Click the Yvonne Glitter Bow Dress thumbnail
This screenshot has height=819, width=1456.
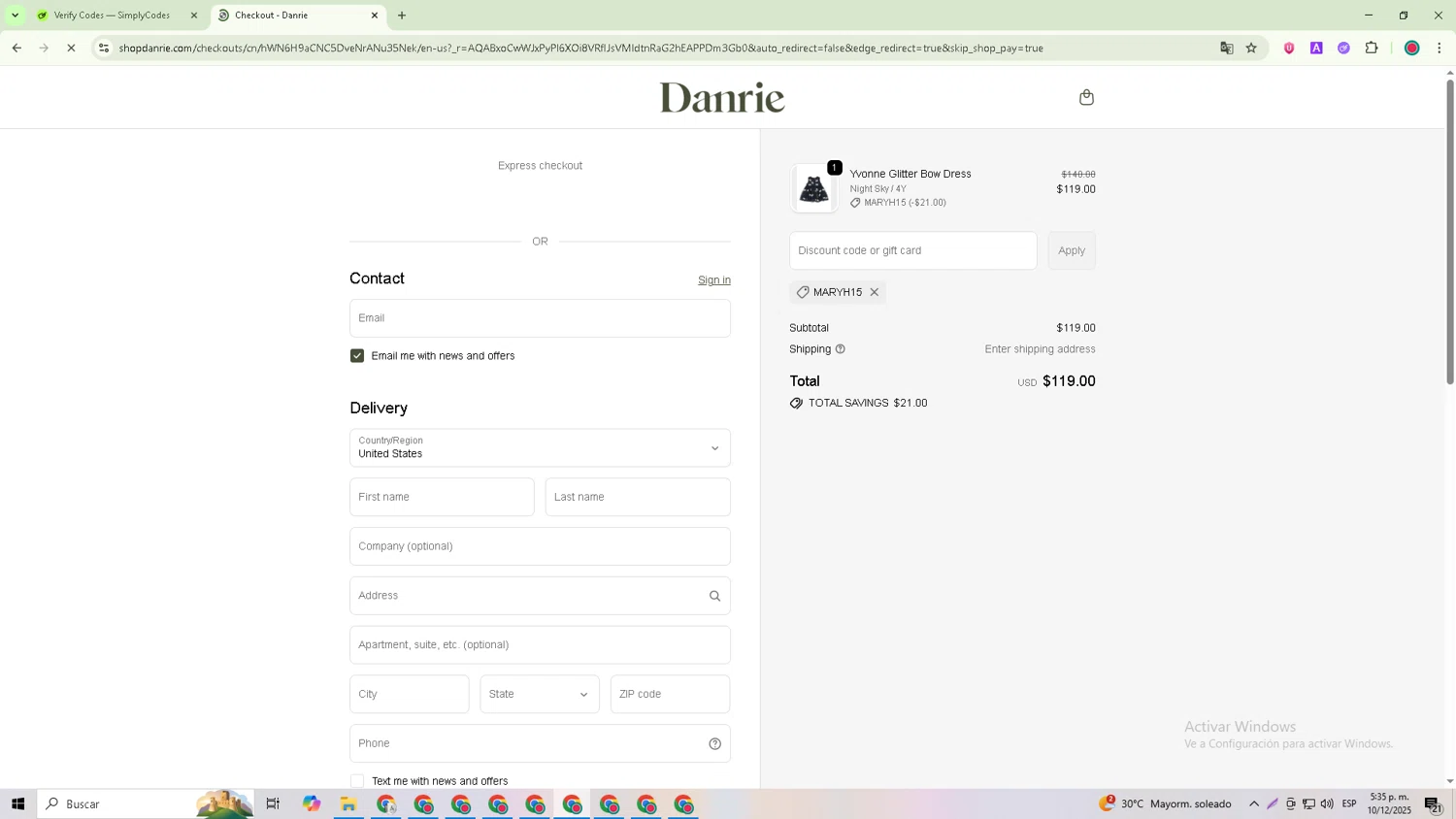click(x=813, y=188)
